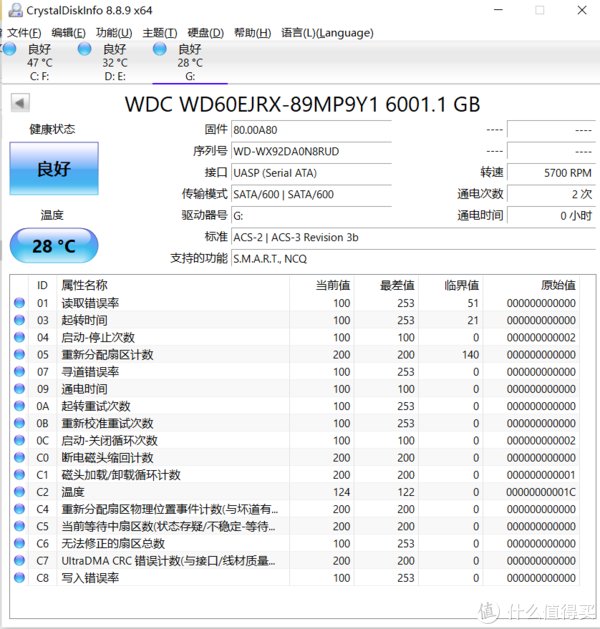Click status dot for C6 无法修正的扇区总数
The image size is (600, 629).
pyautogui.click(x=19, y=543)
